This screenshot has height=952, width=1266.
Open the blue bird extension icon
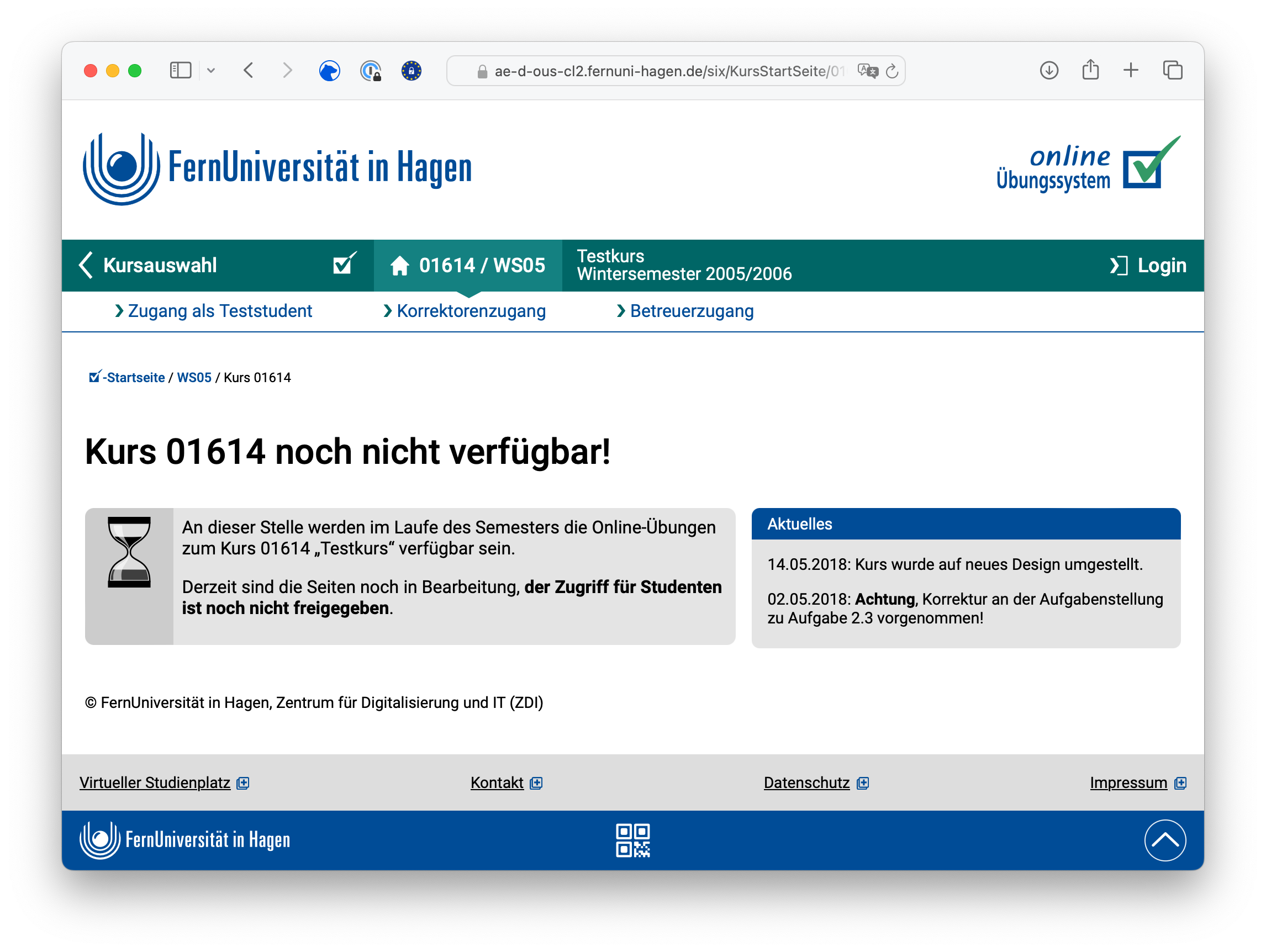(329, 71)
